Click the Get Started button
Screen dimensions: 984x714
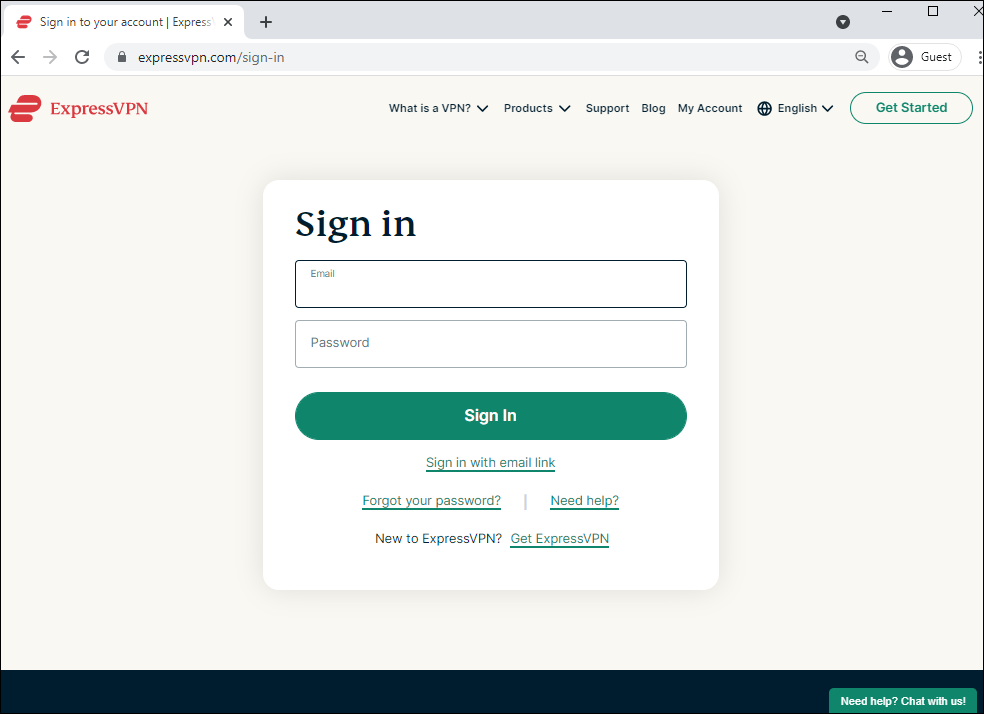[911, 108]
